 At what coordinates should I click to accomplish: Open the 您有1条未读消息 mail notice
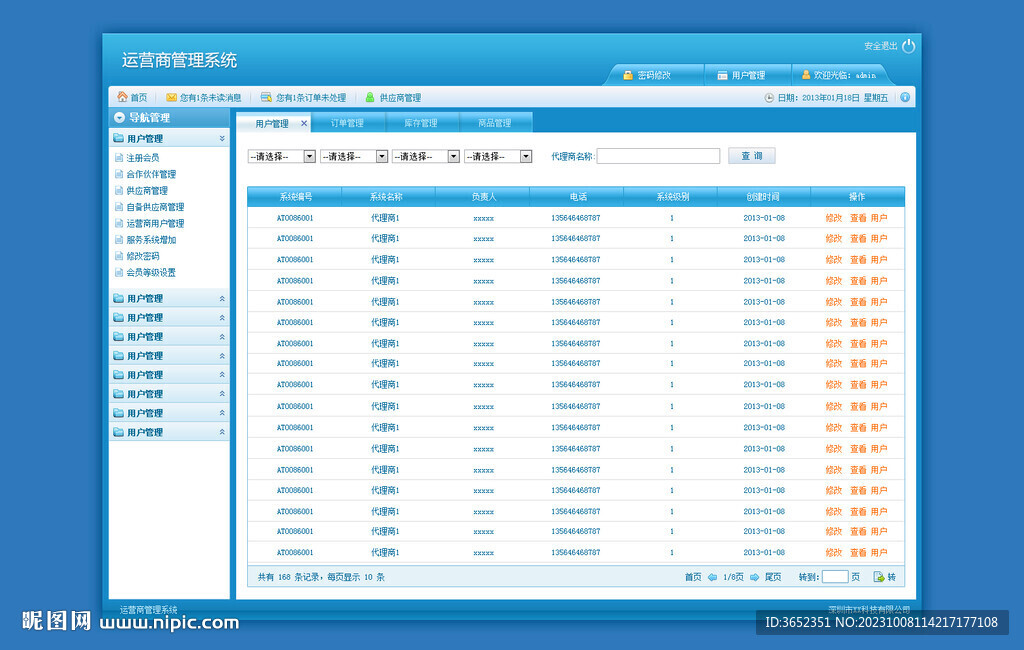click(x=204, y=97)
